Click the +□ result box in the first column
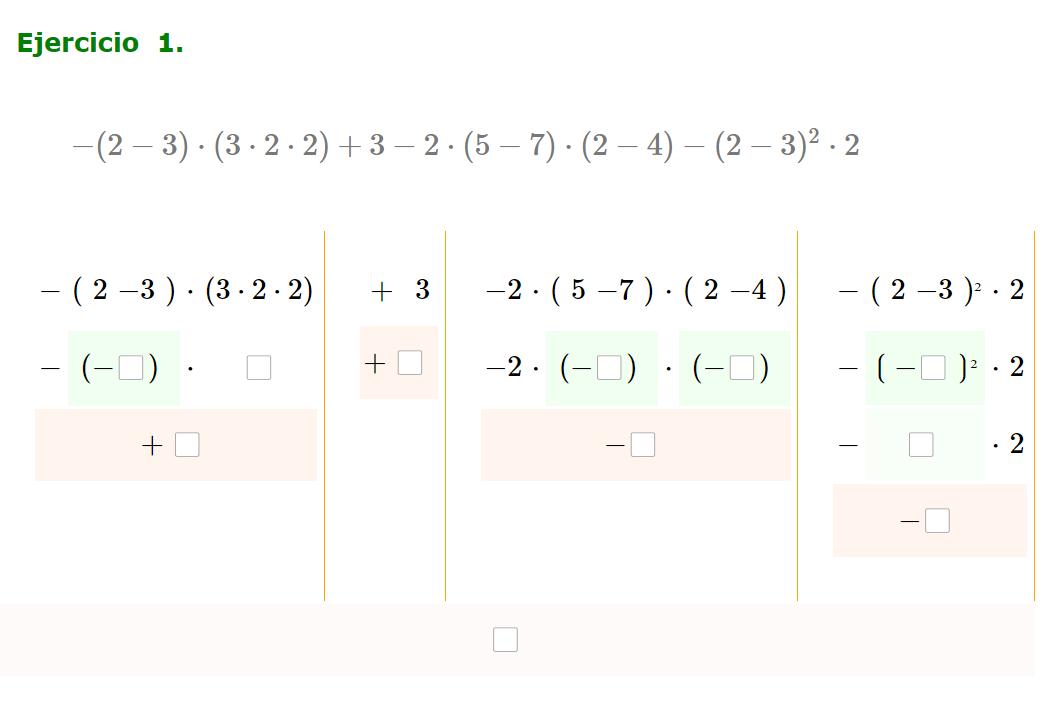1050x705 pixels. (187, 445)
